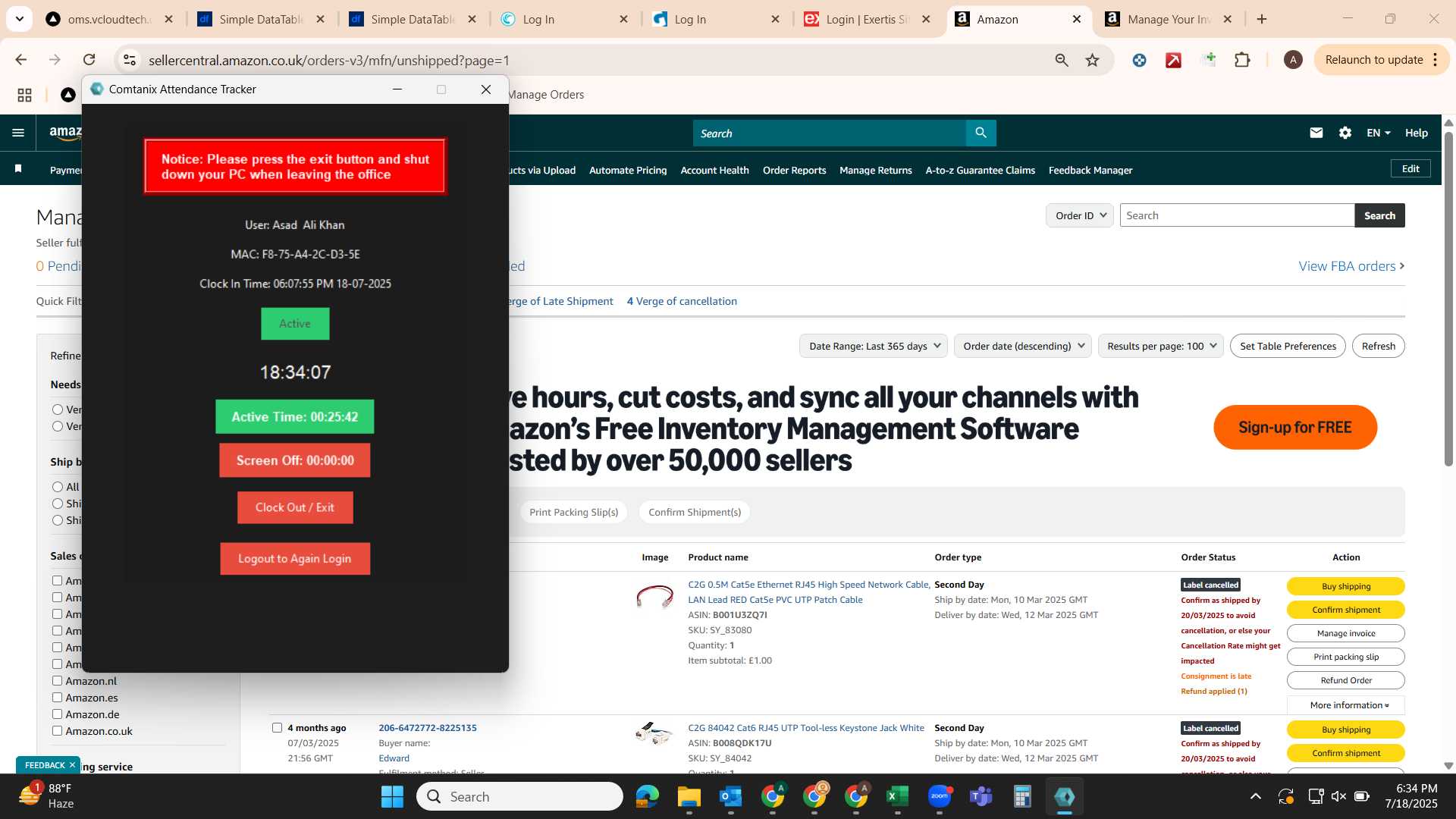Click the Amazon search magnifier button
Image resolution: width=1456 pixels, height=819 pixels.
(981, 133)
